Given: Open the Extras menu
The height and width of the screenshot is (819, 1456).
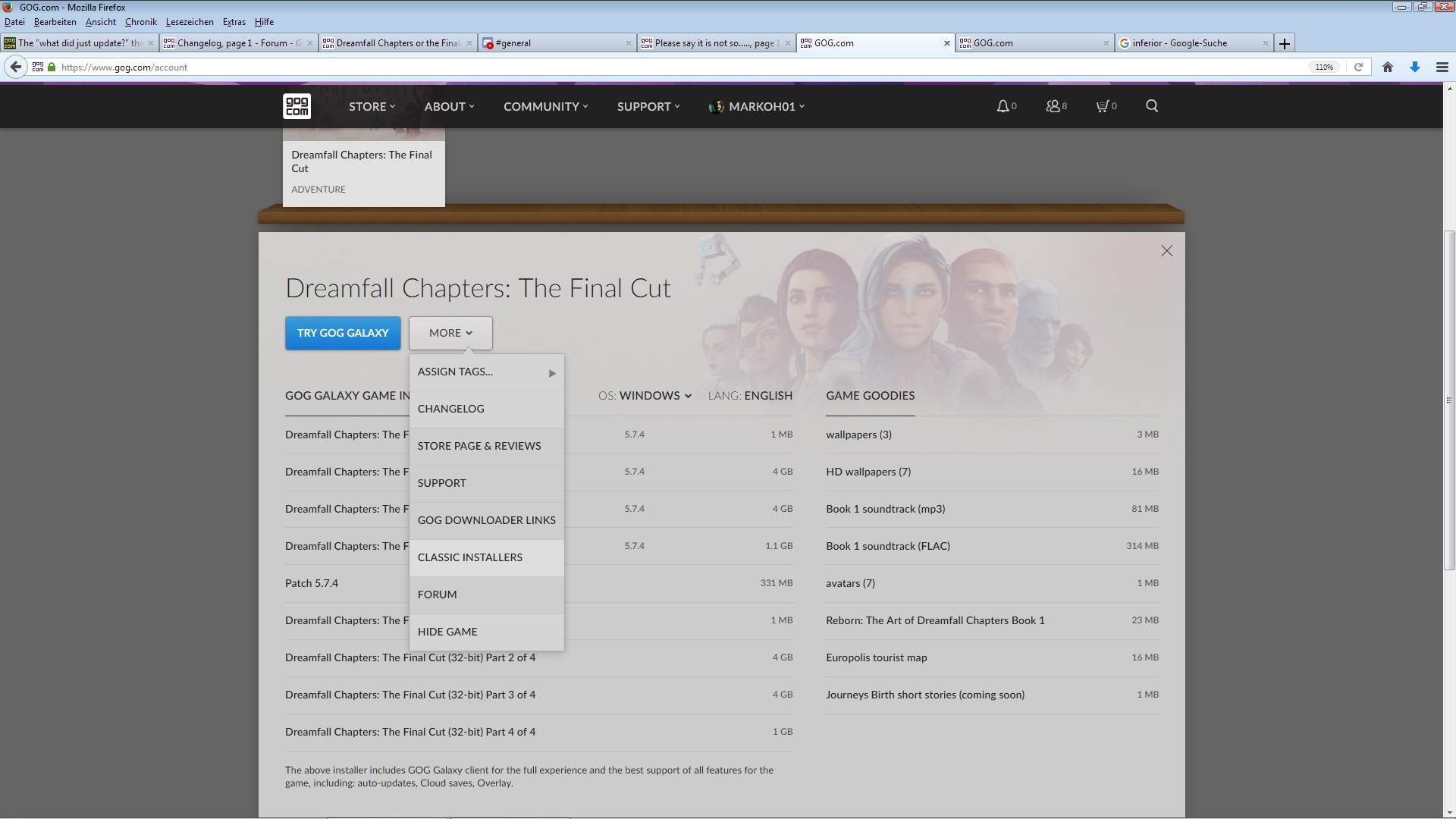Looking at the screenshot, I should point(234,22).
